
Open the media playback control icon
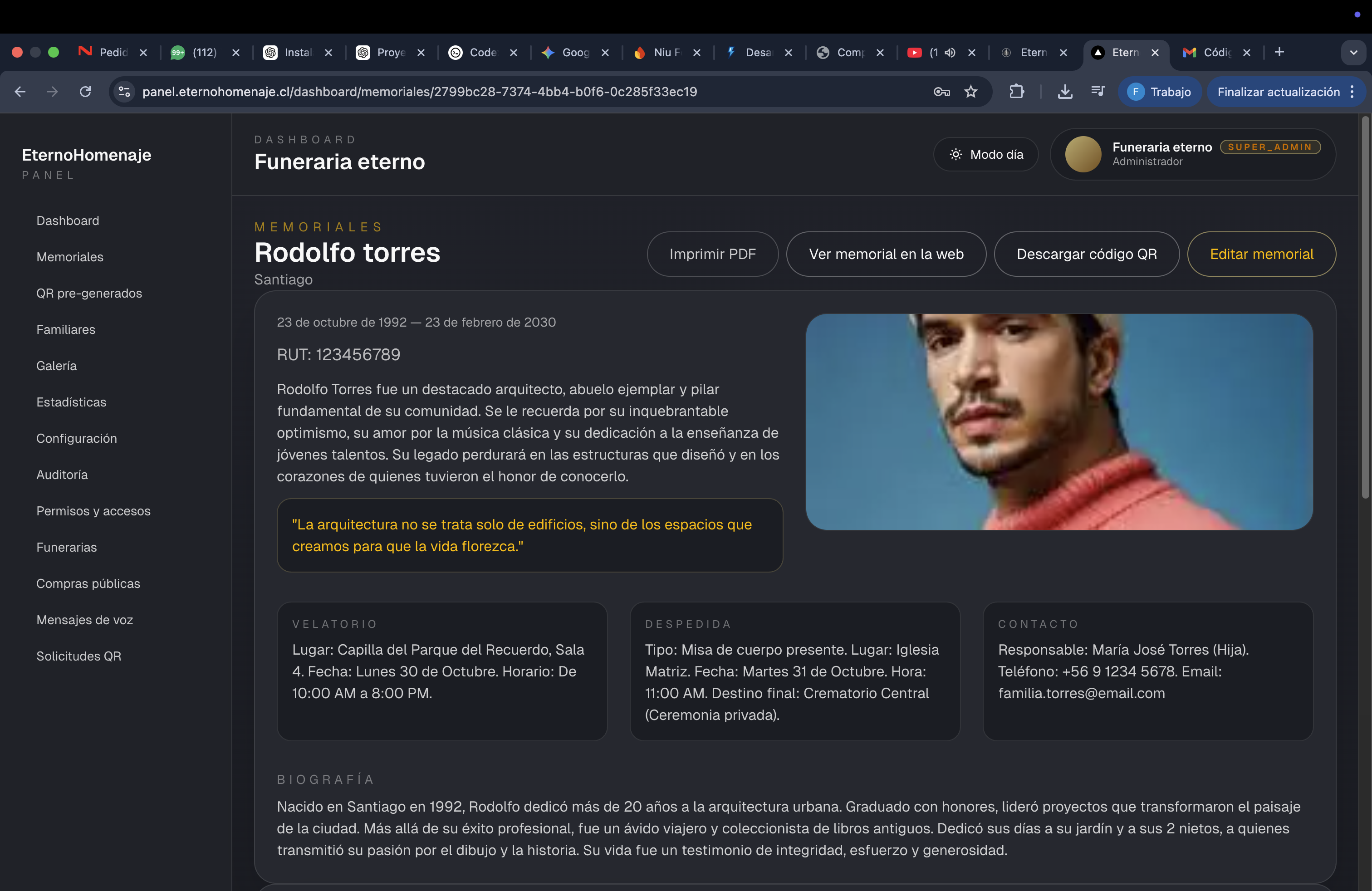click(x=1098, y=92)
